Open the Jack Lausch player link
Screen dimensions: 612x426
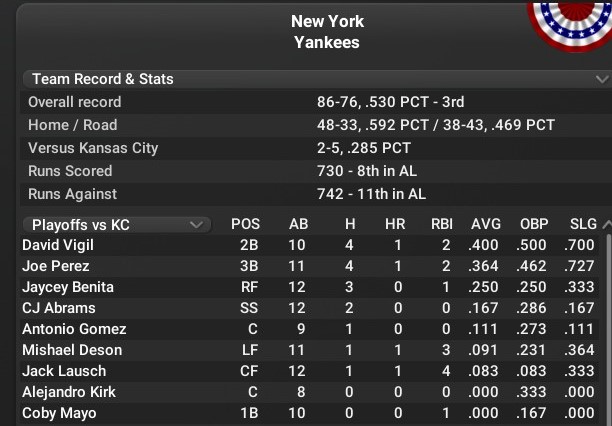[64, 371]
